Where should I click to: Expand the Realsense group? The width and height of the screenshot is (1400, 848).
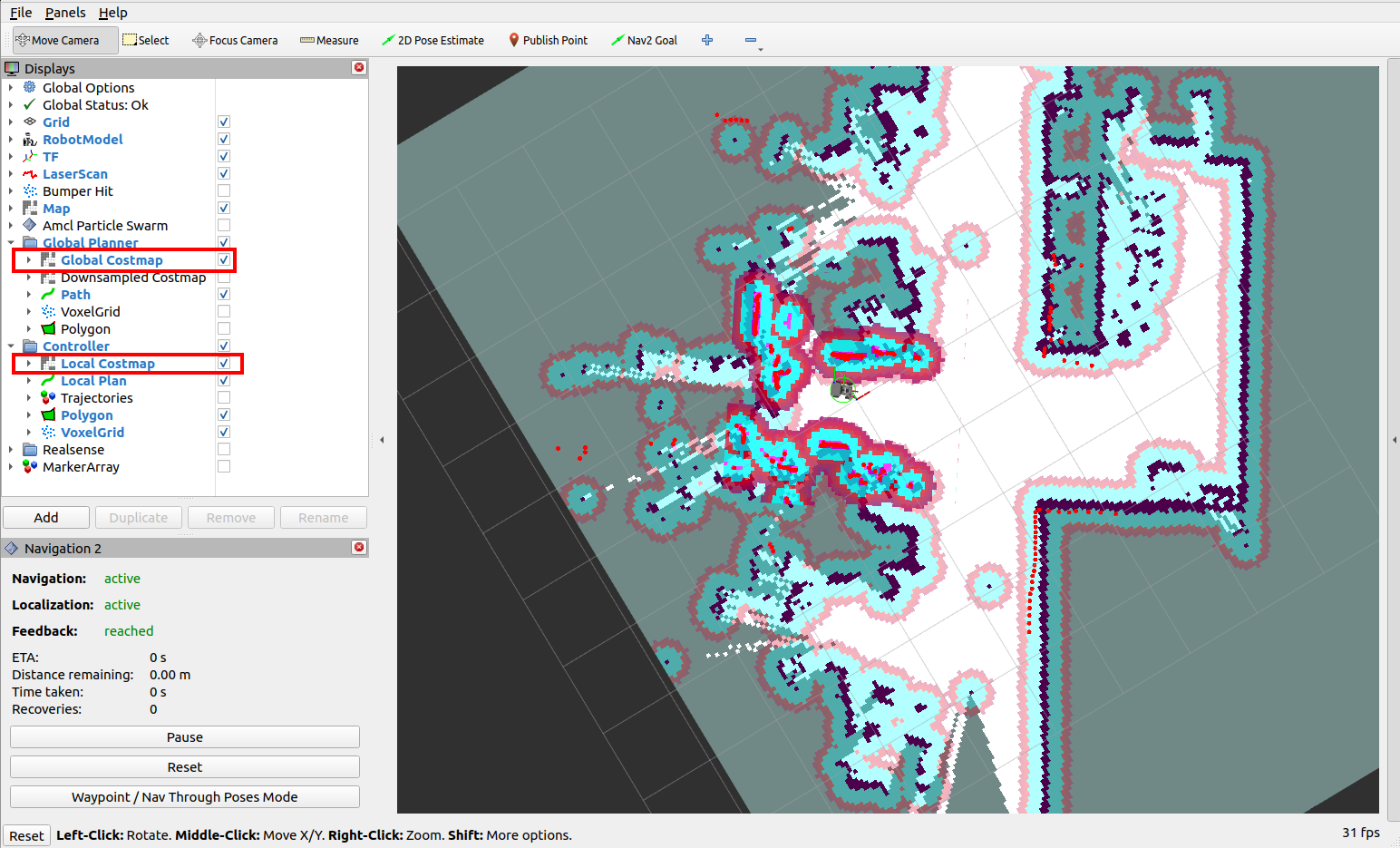(x=11, y=450)
